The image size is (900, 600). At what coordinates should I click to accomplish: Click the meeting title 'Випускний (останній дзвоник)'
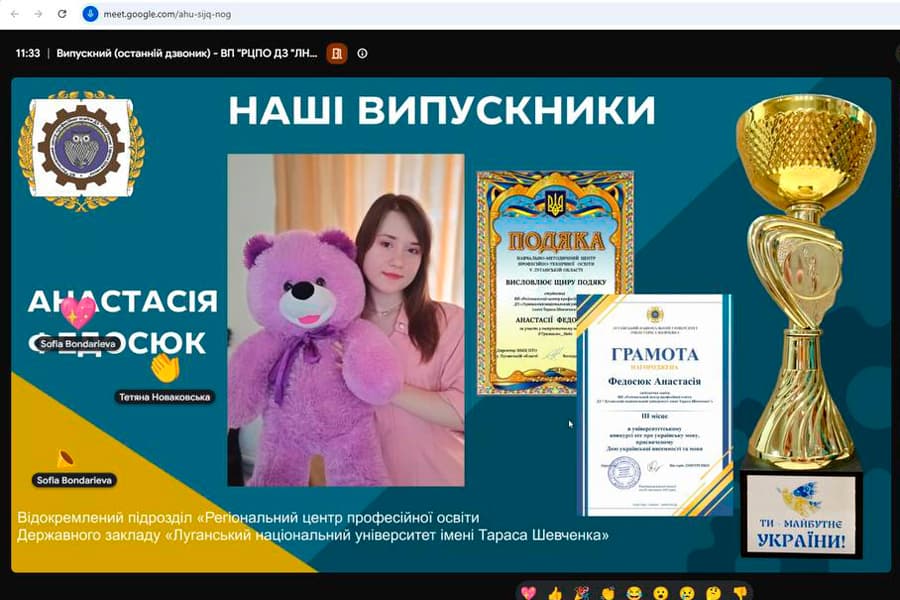point(134,53)
